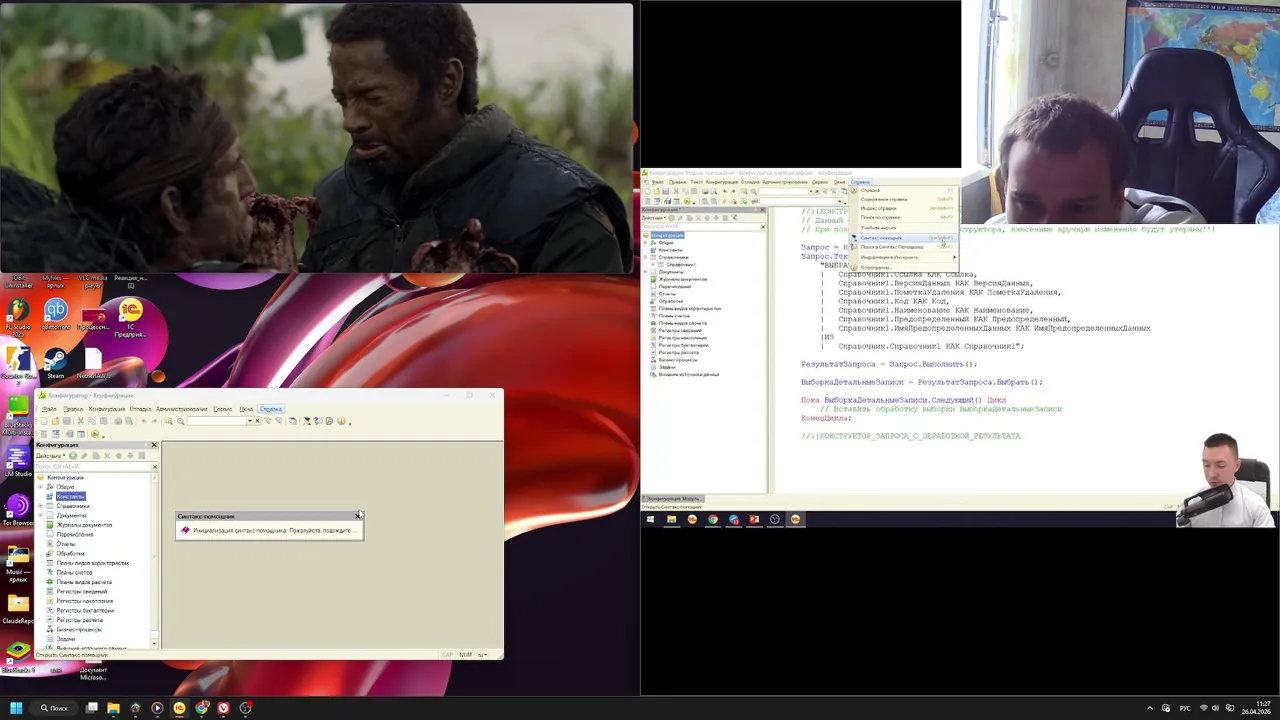The width and height of the screenshot is (1280, 720).
Task: Expand Справочники node in front configuration tree
Action: tap(40, 506)
